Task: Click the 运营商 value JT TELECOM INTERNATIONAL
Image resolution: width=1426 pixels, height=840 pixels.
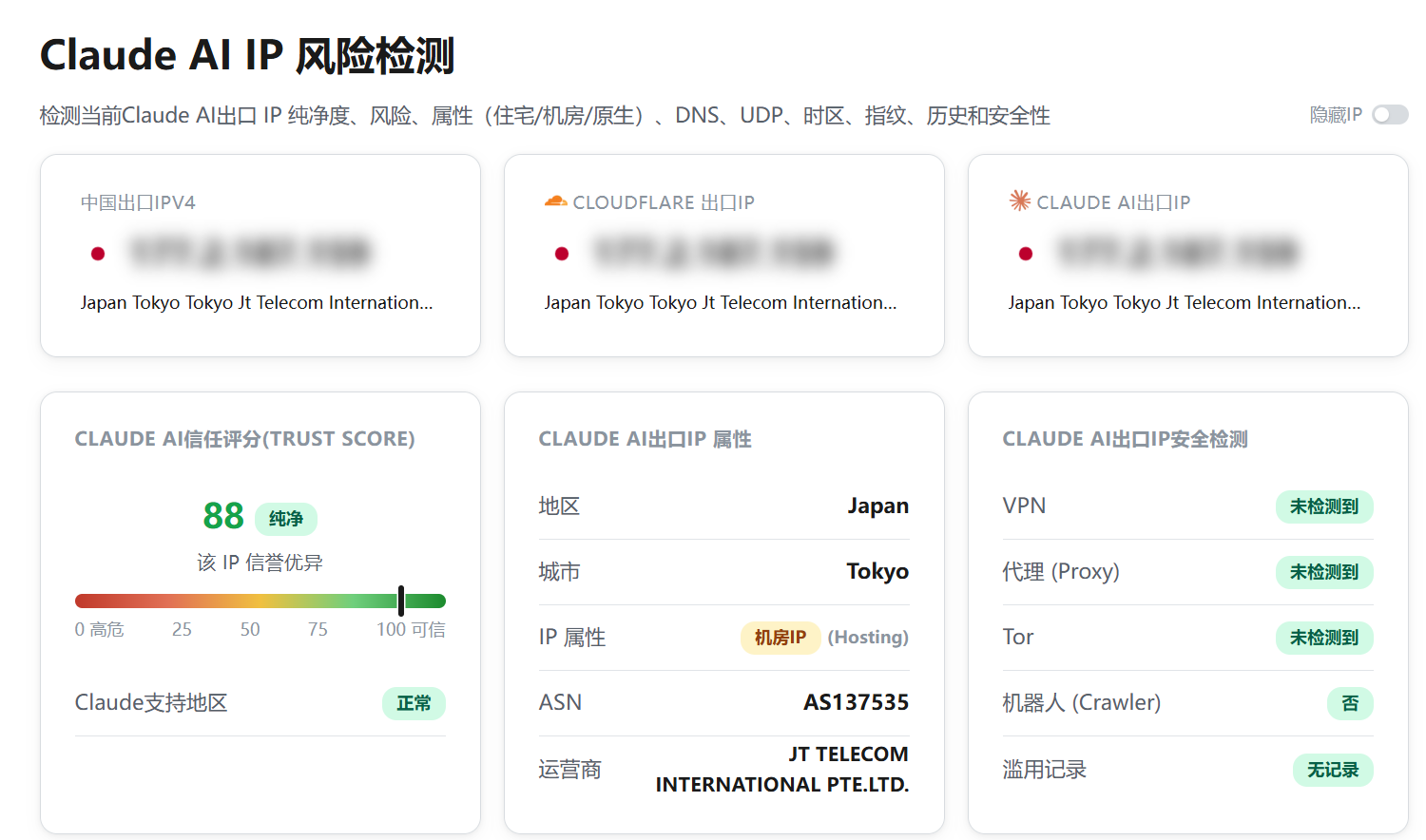Action: pyautogui.click(x=782, y=769)
